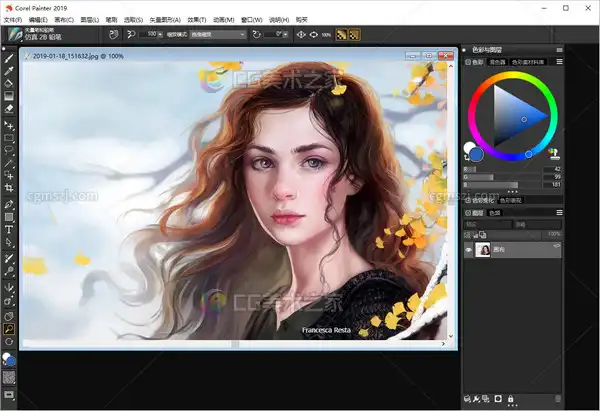Click the main/additional color swatch in toolbox
Screen dimensions: 600x411
click(x=8, y=359)
